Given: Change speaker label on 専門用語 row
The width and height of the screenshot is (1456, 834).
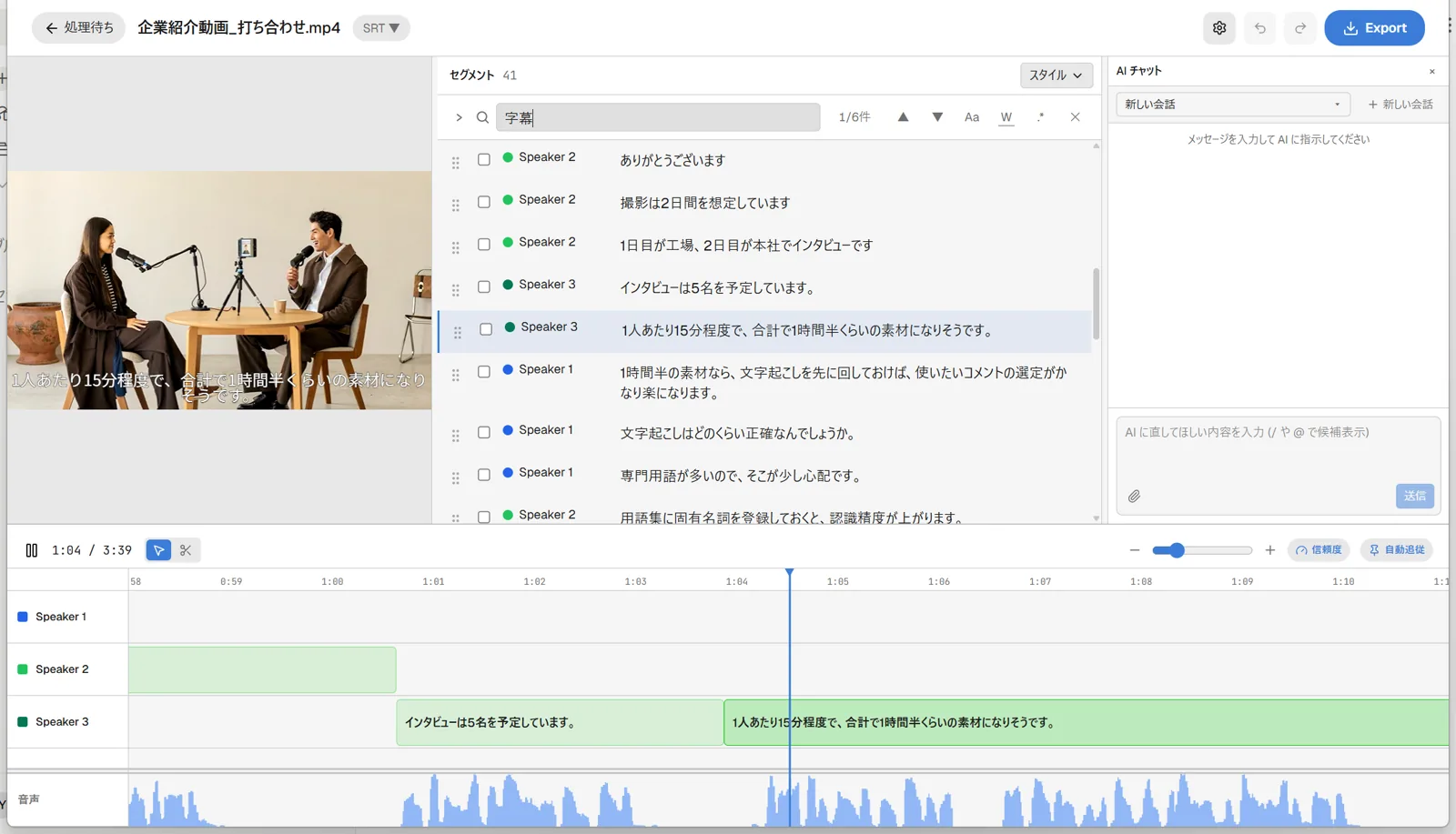Looking at the screenshot, I should point(538,473).
